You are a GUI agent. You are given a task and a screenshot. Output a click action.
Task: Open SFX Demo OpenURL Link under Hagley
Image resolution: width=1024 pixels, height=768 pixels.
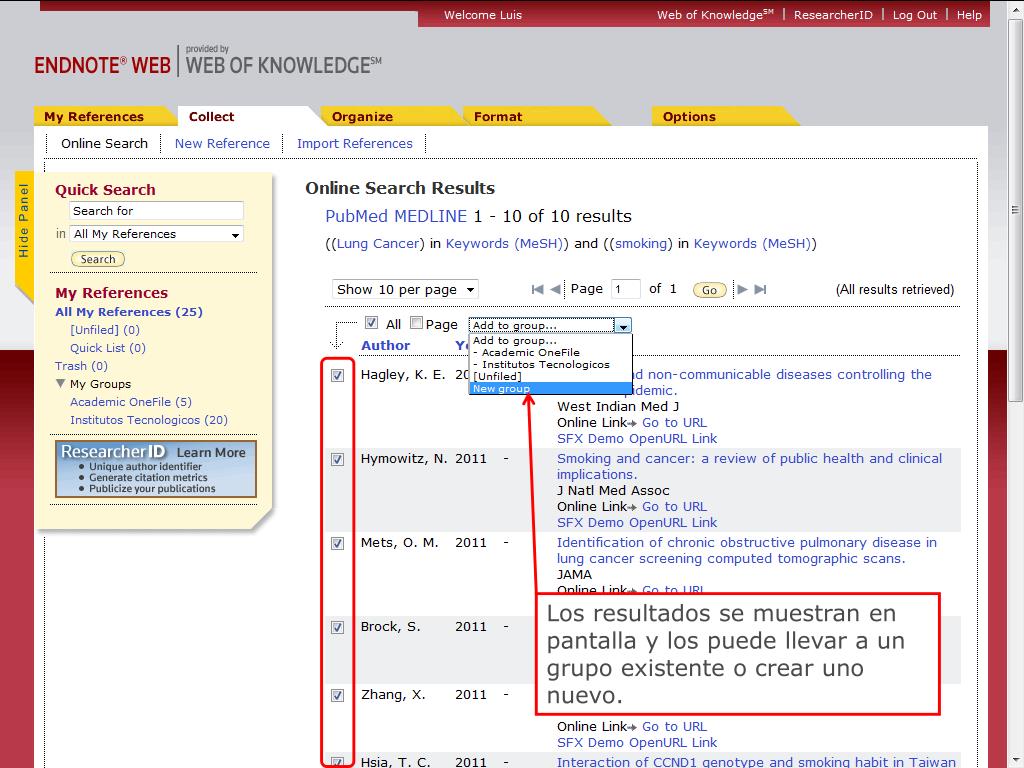[x=637, y=439]
